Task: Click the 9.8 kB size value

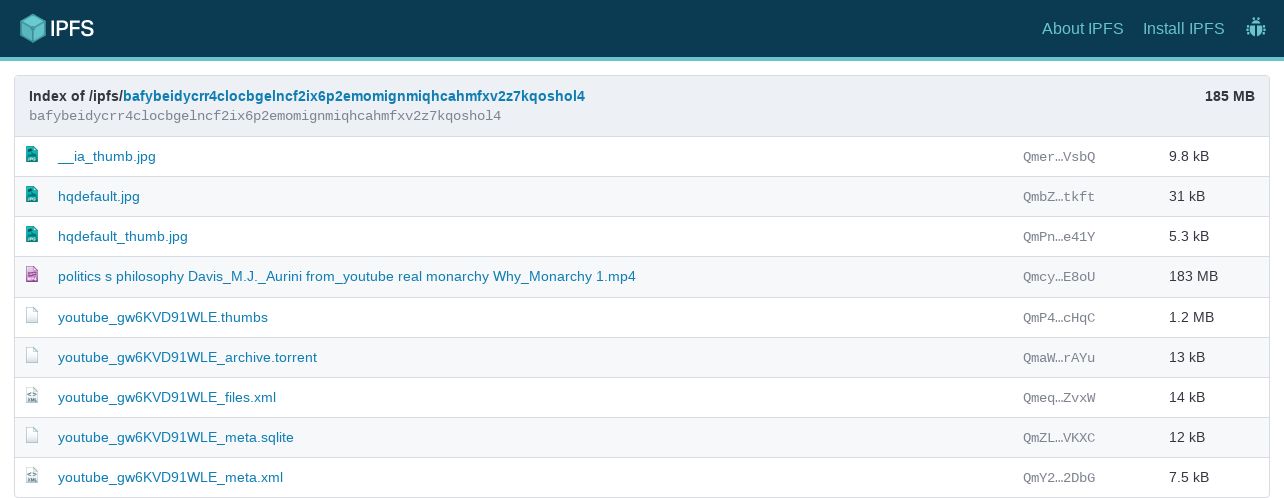Action: [1189, 156]
